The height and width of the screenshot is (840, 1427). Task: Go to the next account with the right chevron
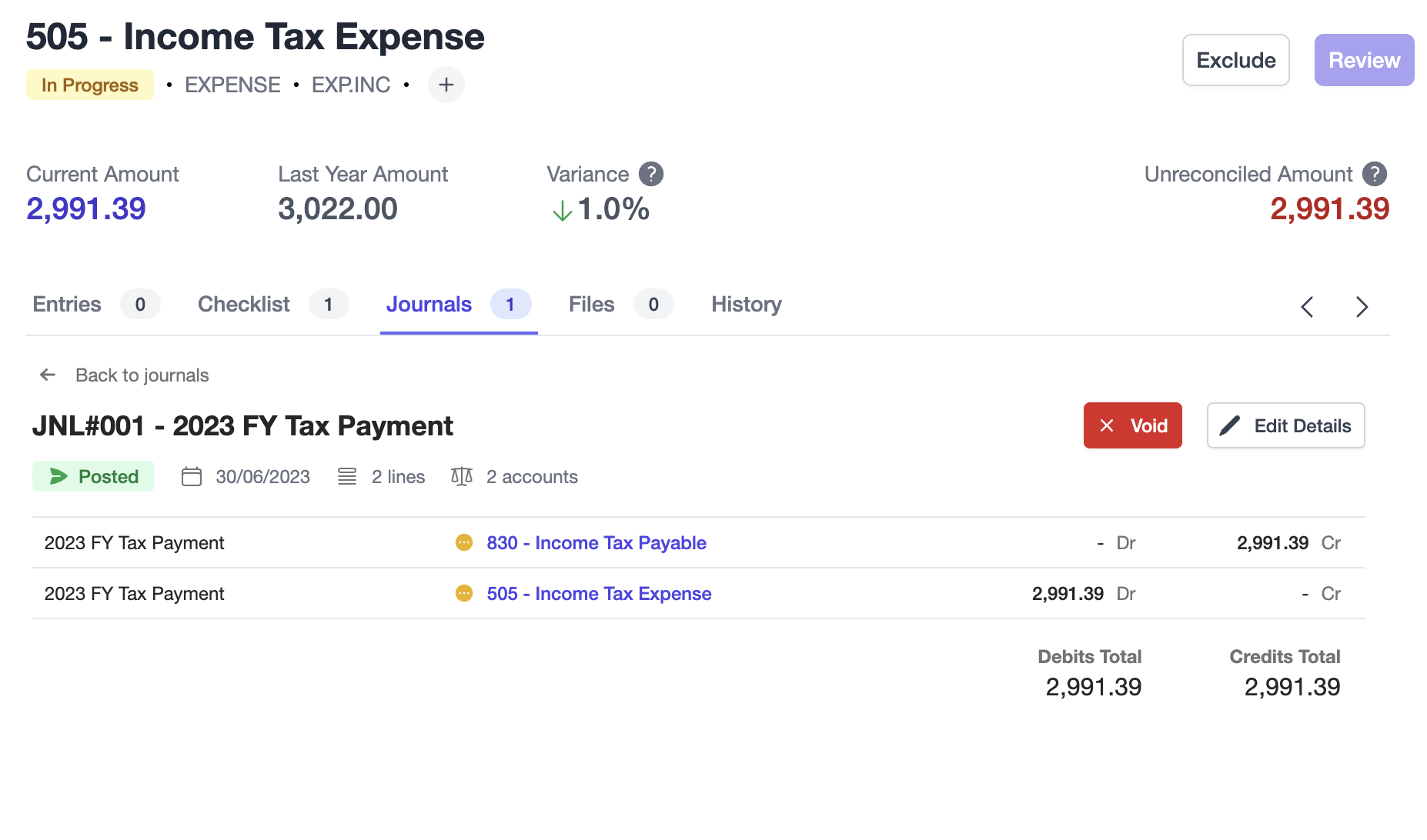(1362, 307)
